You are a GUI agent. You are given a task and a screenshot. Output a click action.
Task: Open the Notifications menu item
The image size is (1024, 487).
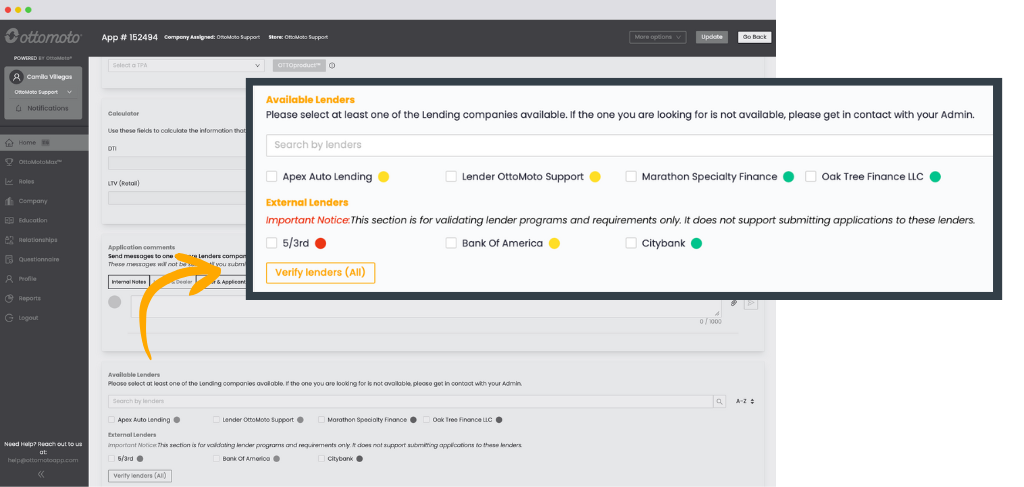coord(47,108)
